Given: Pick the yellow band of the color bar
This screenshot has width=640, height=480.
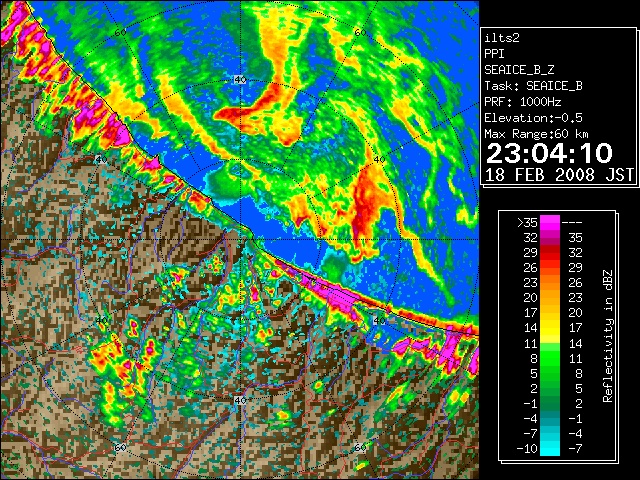Looking at the screenshot, I should [x=550, y=329].
